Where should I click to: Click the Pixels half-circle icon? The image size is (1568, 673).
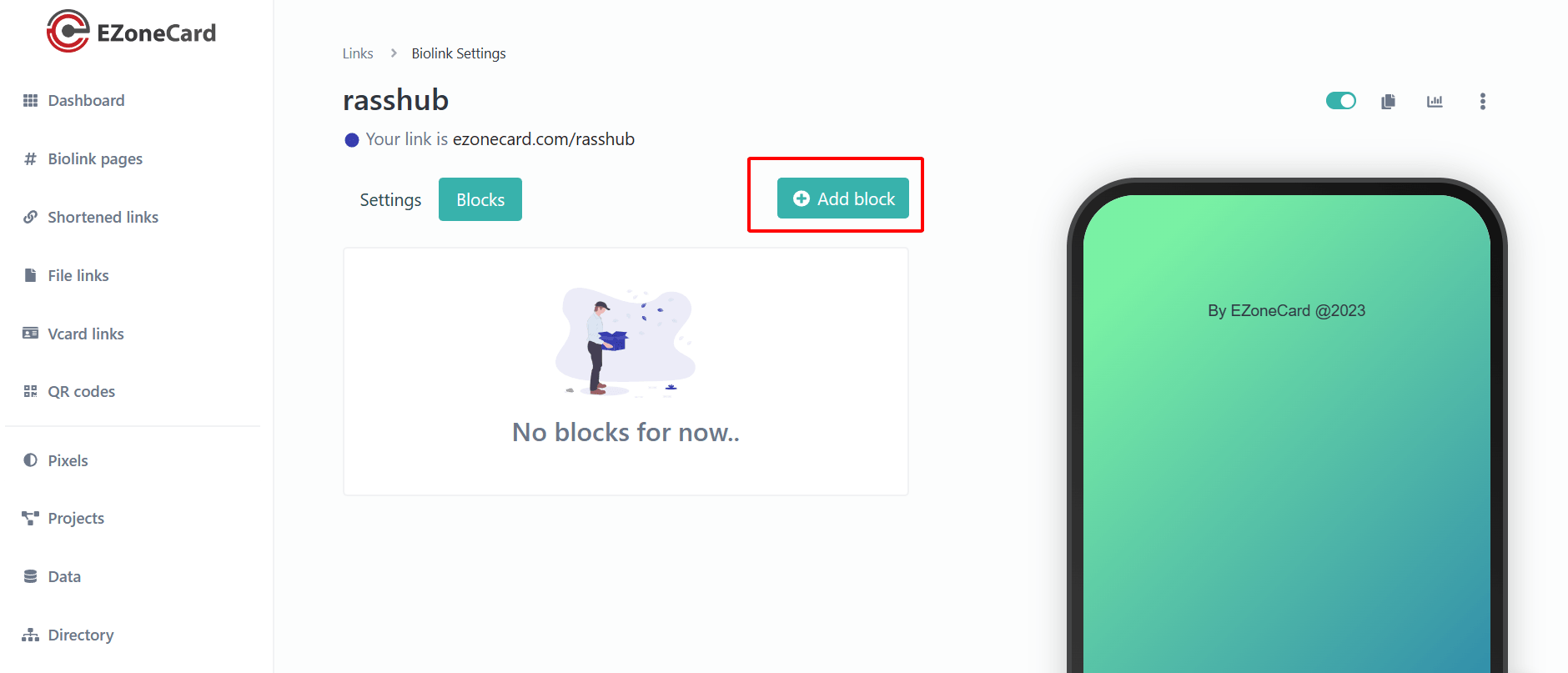[x=30, y=460]
